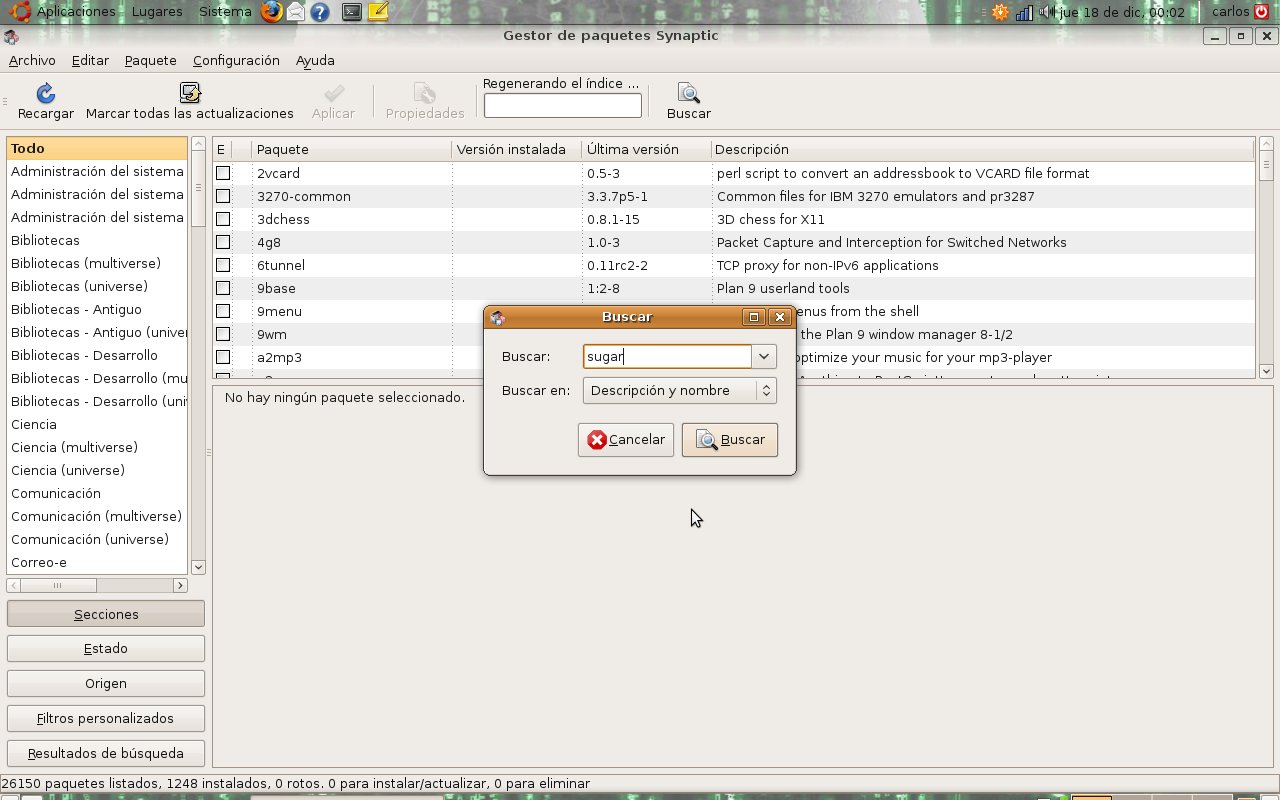The image size is (1280, 800).
Task: Toggle checkbox for package 6tunnel
Action: pyautogui.click(x=223, y=265)
